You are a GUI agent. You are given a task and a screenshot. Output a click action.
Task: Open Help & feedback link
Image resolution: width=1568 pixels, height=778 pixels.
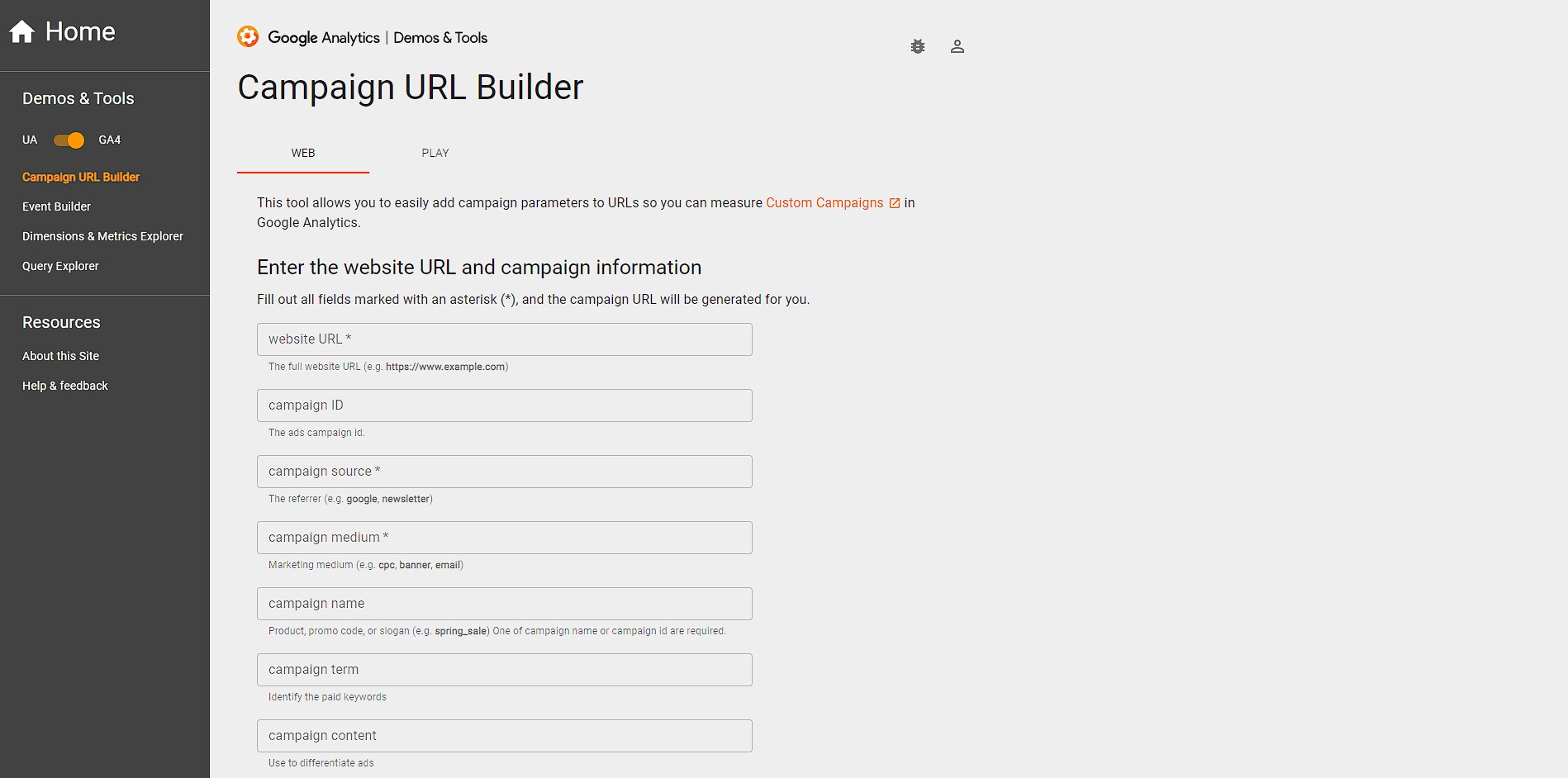click(x=65, y=386)
